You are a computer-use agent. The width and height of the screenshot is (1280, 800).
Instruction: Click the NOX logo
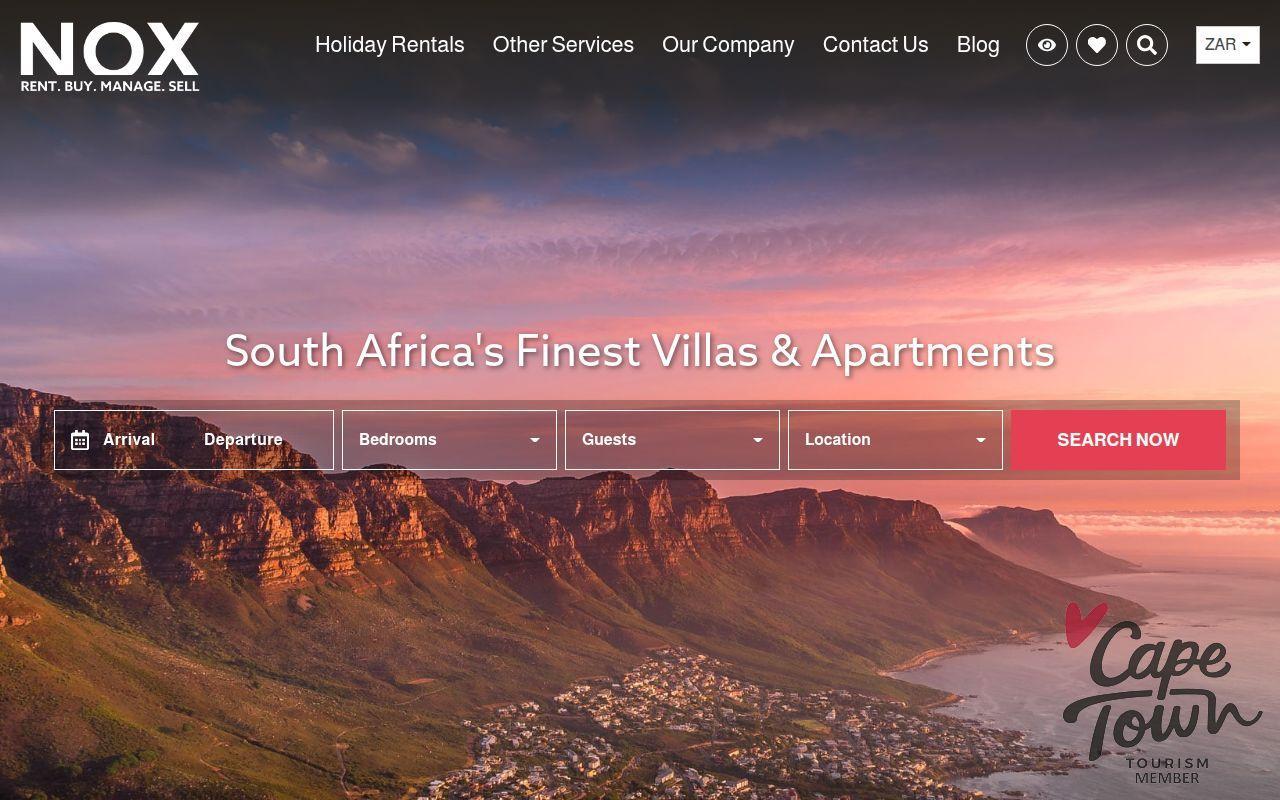click(x=110, y=57)
